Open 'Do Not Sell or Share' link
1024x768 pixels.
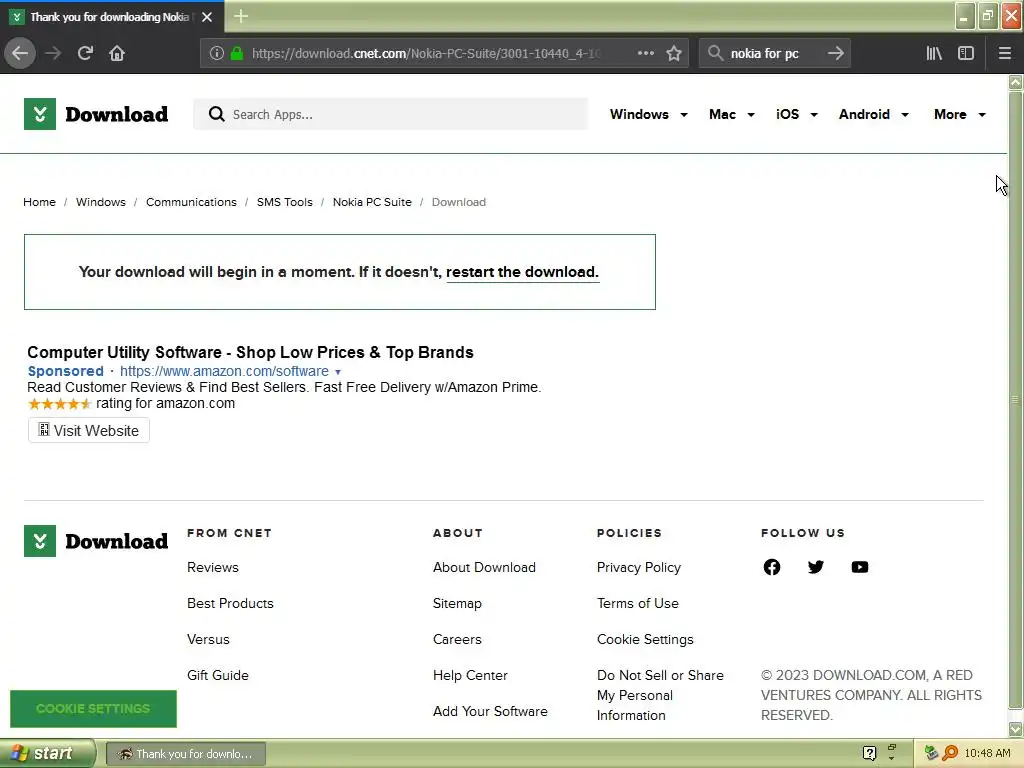[x=660, y=695]
